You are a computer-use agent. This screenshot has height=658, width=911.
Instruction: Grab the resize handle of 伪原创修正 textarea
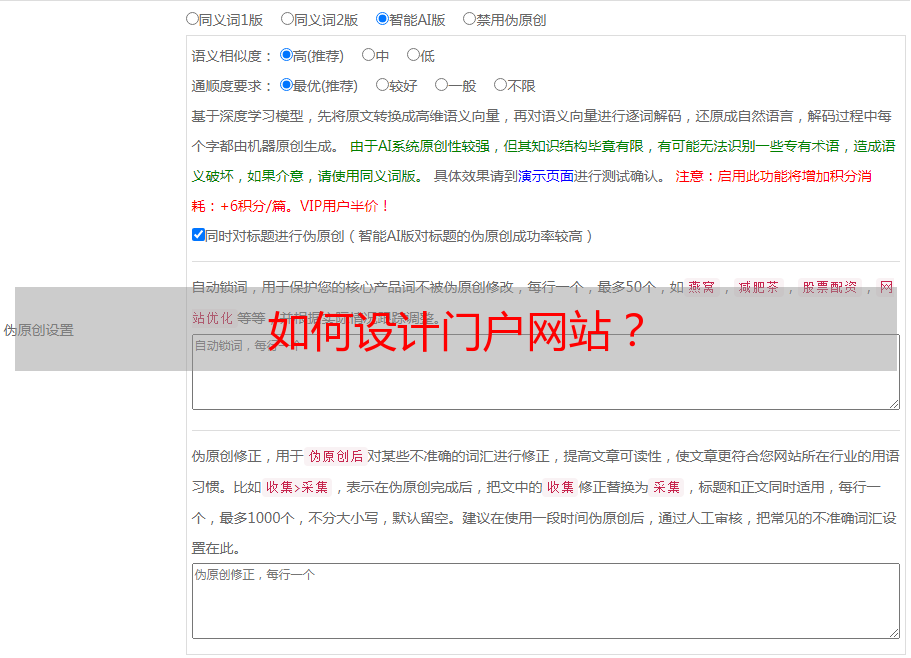[x=894, y=633]
